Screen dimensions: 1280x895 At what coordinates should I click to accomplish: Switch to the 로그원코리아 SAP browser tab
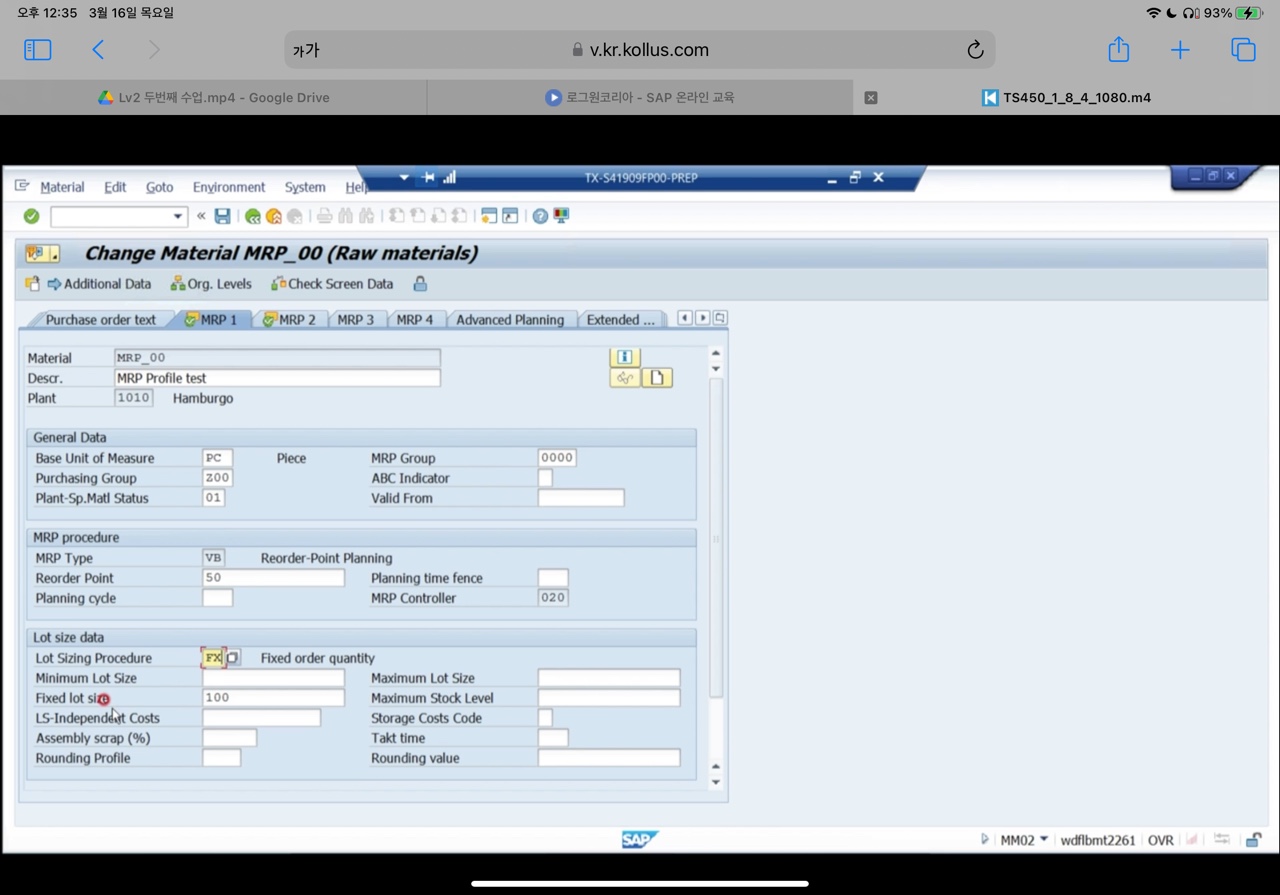coord(640,97)
